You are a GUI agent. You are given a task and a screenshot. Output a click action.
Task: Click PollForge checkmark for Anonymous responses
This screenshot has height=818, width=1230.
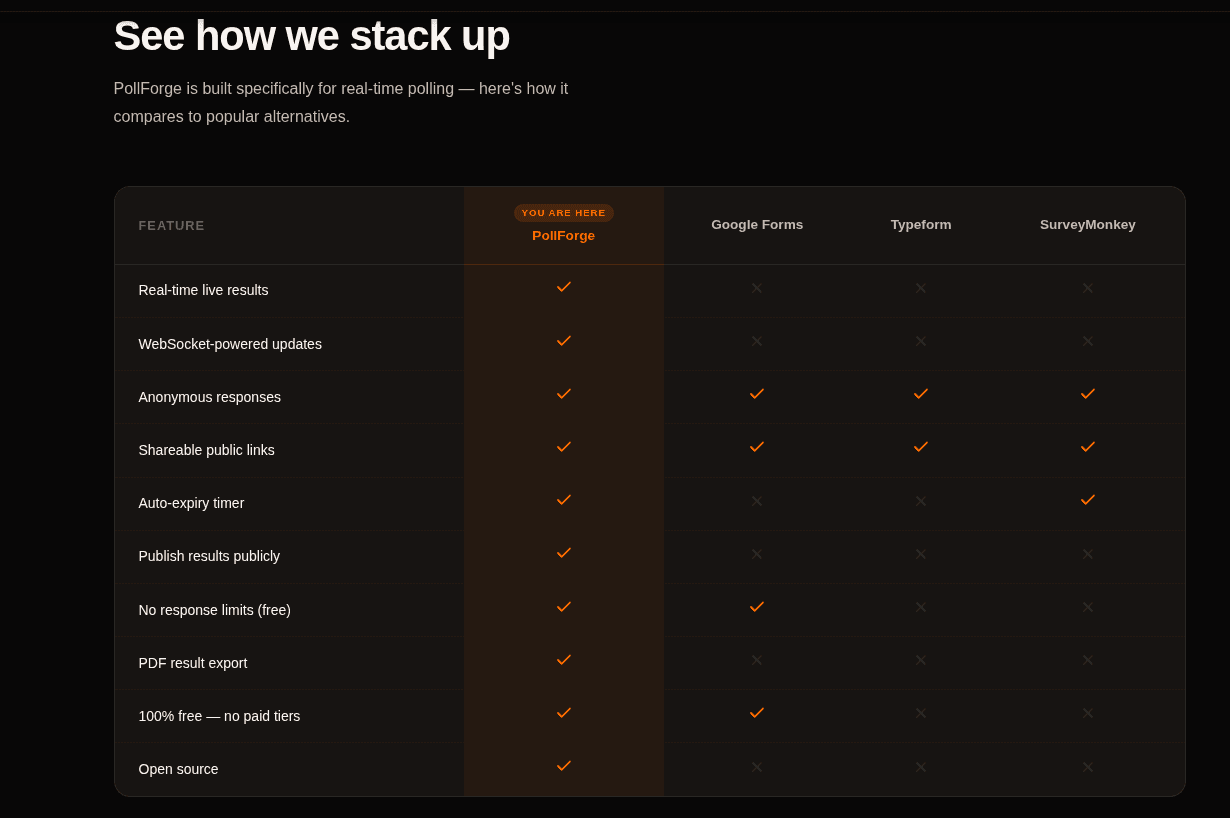click(564, 393)
